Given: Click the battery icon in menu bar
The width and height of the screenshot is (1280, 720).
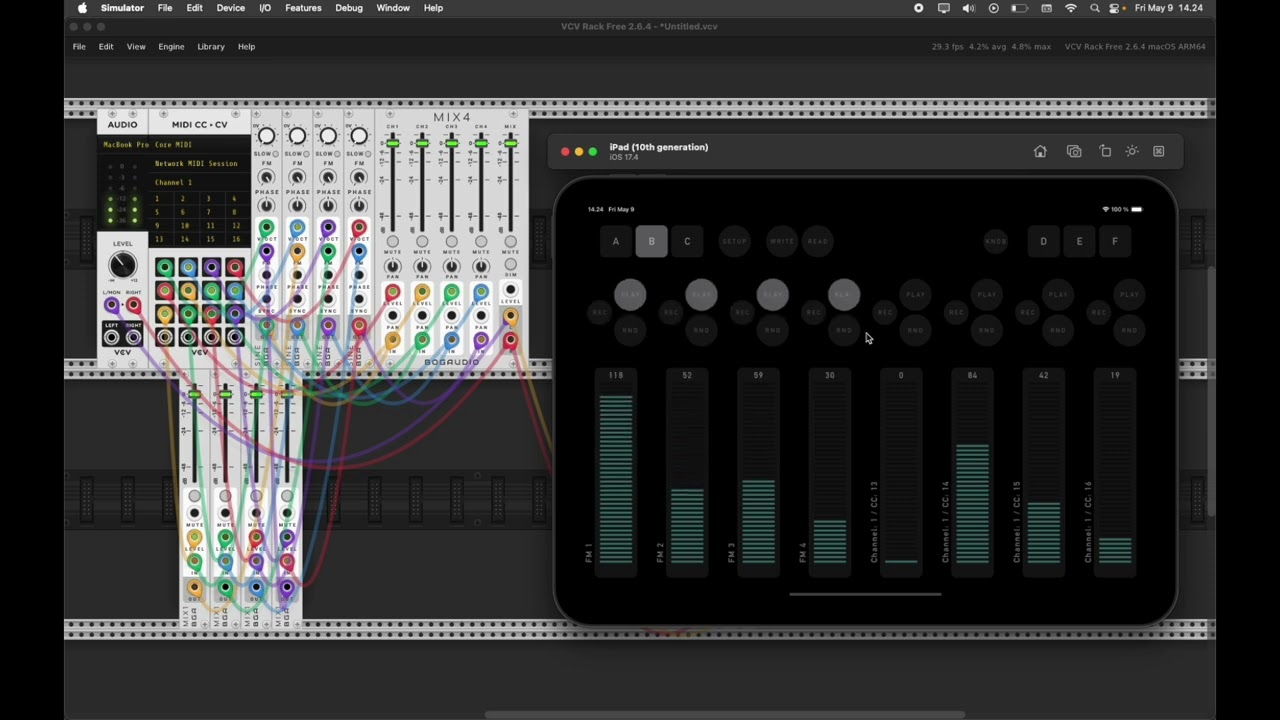Looking at the screenshot, I should tap(1019, 8).
